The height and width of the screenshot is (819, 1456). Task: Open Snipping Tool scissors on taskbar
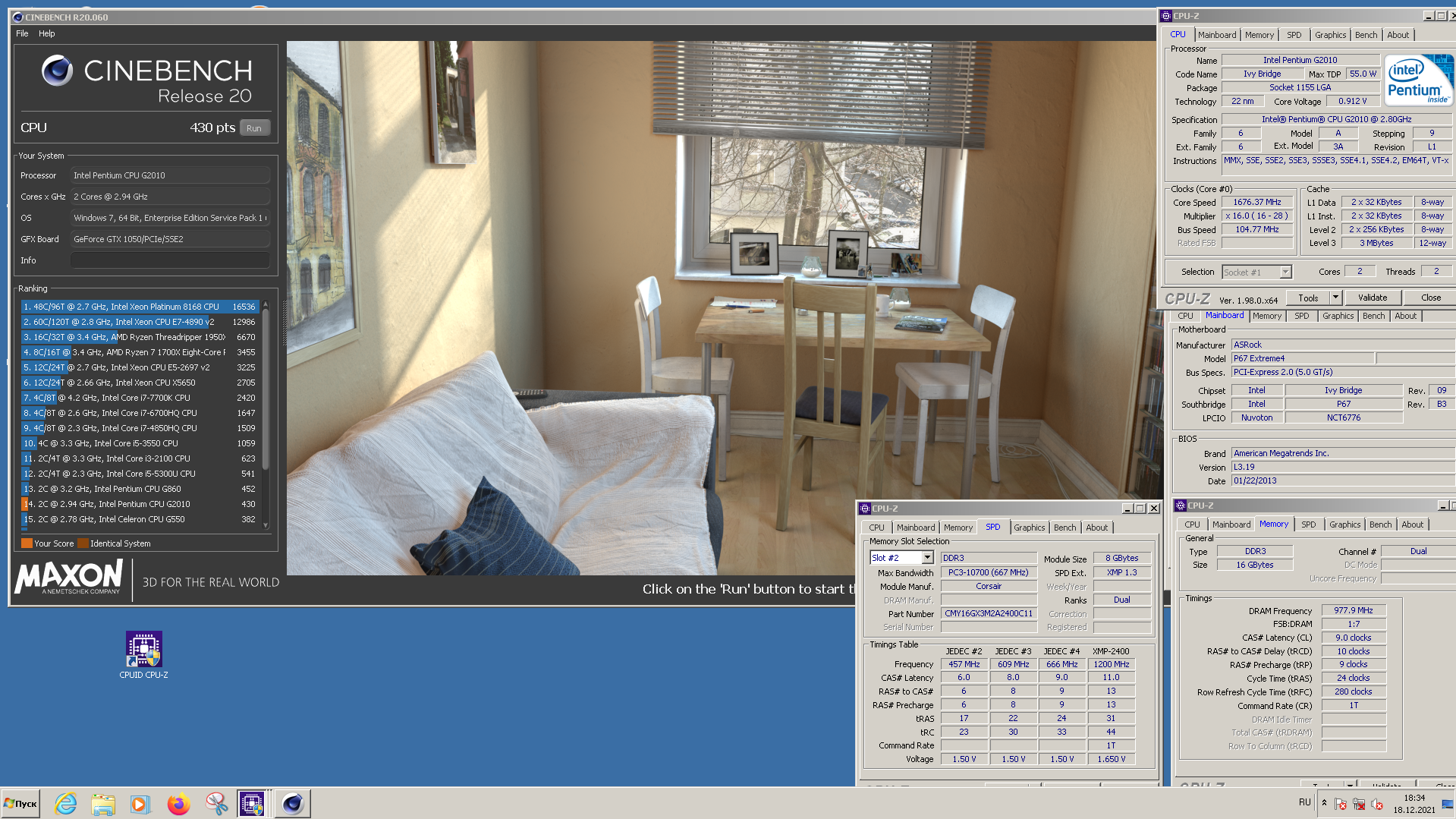pos(216,803)
